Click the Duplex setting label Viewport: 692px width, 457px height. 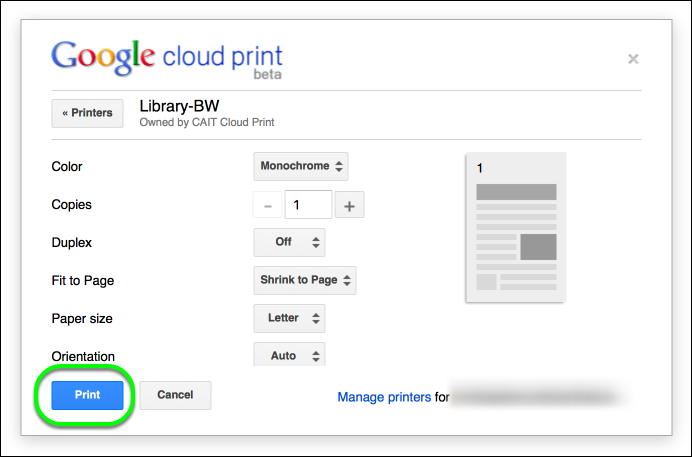click(71, 243)
